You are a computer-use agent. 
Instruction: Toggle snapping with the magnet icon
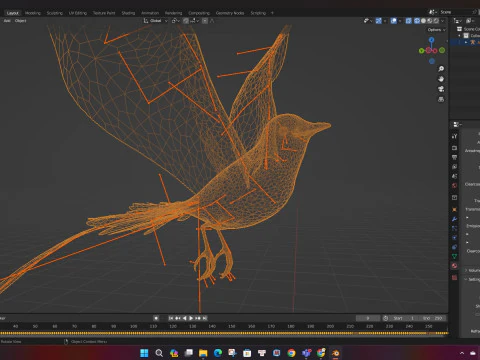click(186, 21)
